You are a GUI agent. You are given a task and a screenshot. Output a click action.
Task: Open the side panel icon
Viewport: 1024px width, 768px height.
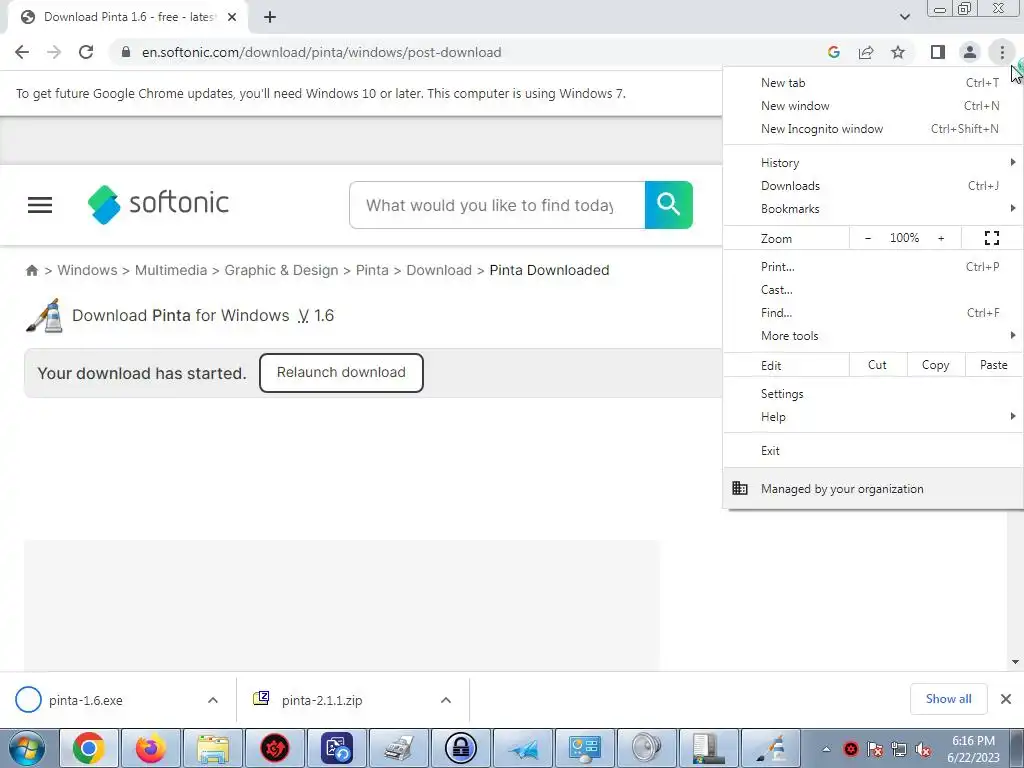938,52
